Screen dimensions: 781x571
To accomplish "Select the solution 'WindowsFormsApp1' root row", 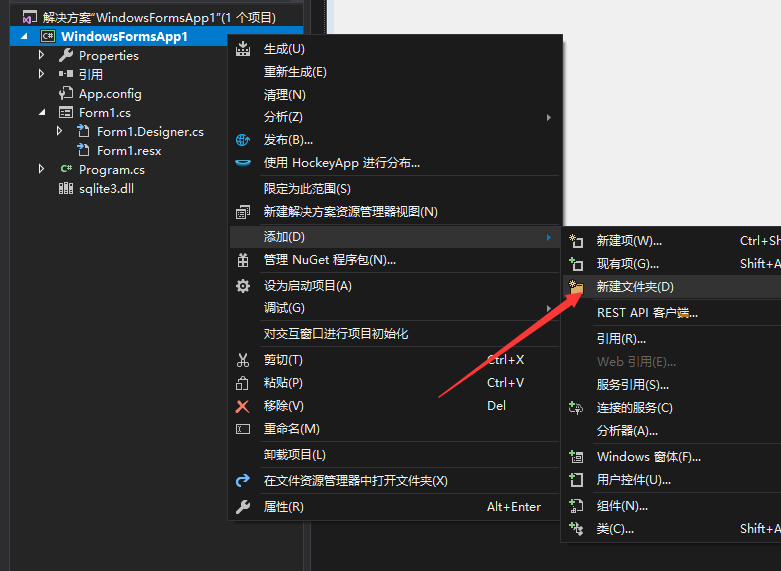I will [x=156, y=17].
